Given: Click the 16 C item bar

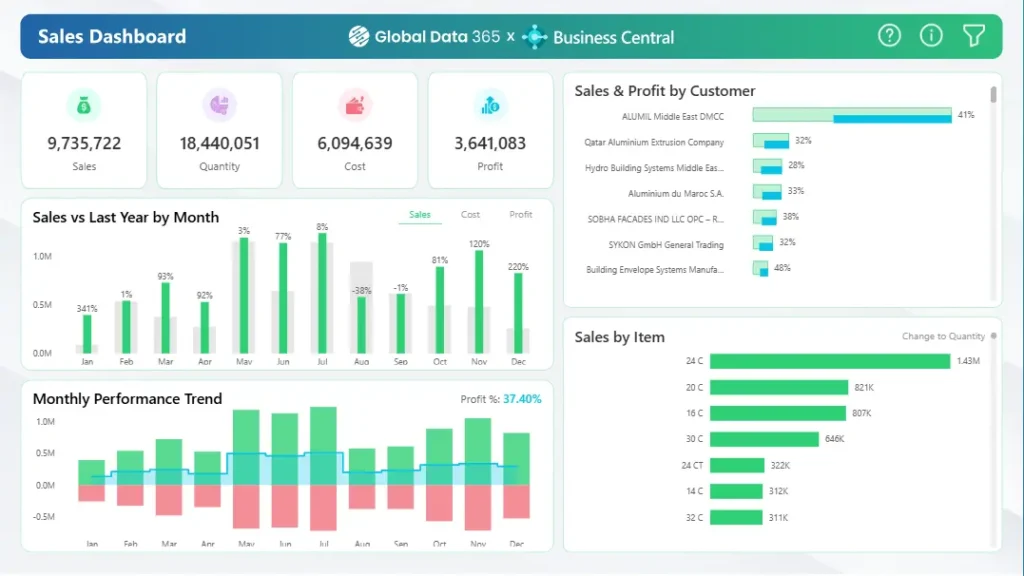Looking at the screenshot, I should tap(778, 413).
